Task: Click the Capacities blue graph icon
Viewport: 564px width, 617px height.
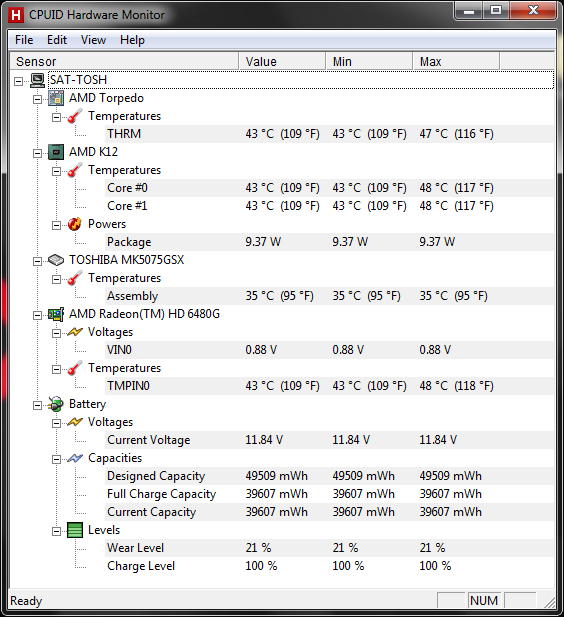Action: point(75,458)
